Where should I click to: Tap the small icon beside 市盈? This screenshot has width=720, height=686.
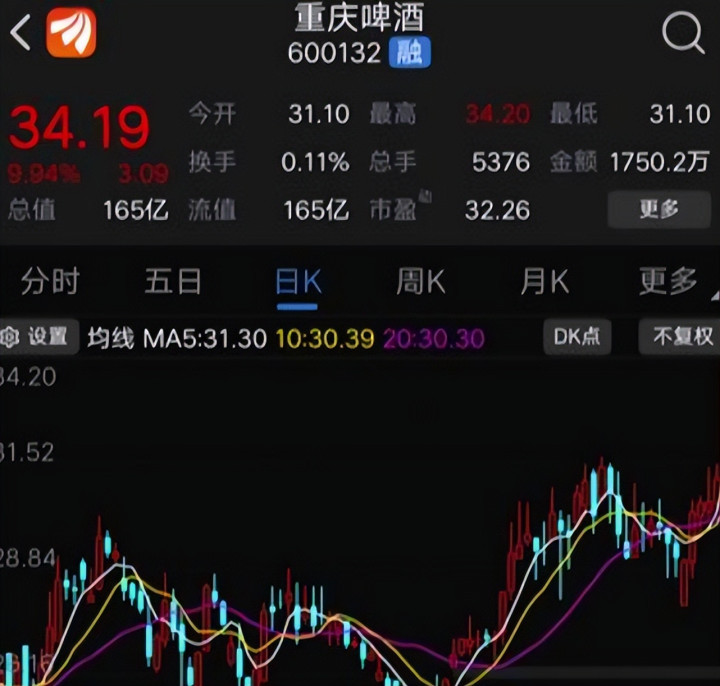426,197
